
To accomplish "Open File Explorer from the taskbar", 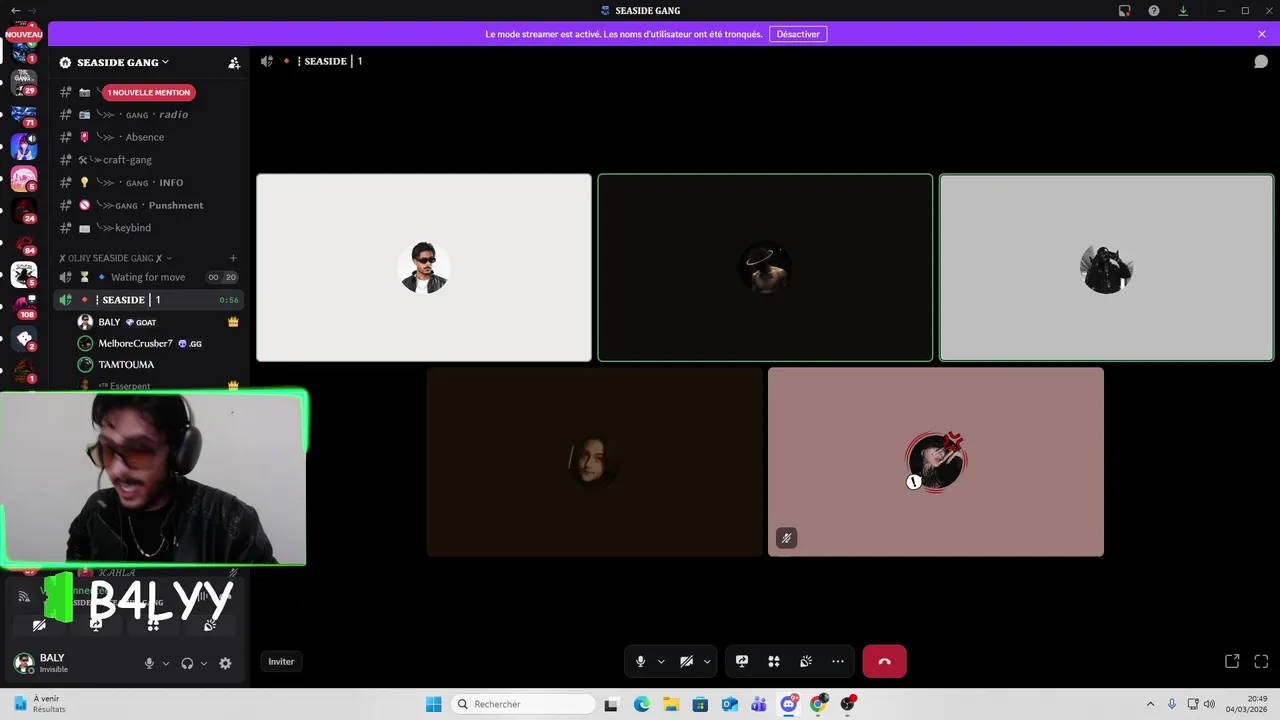I will coord(671,704).
